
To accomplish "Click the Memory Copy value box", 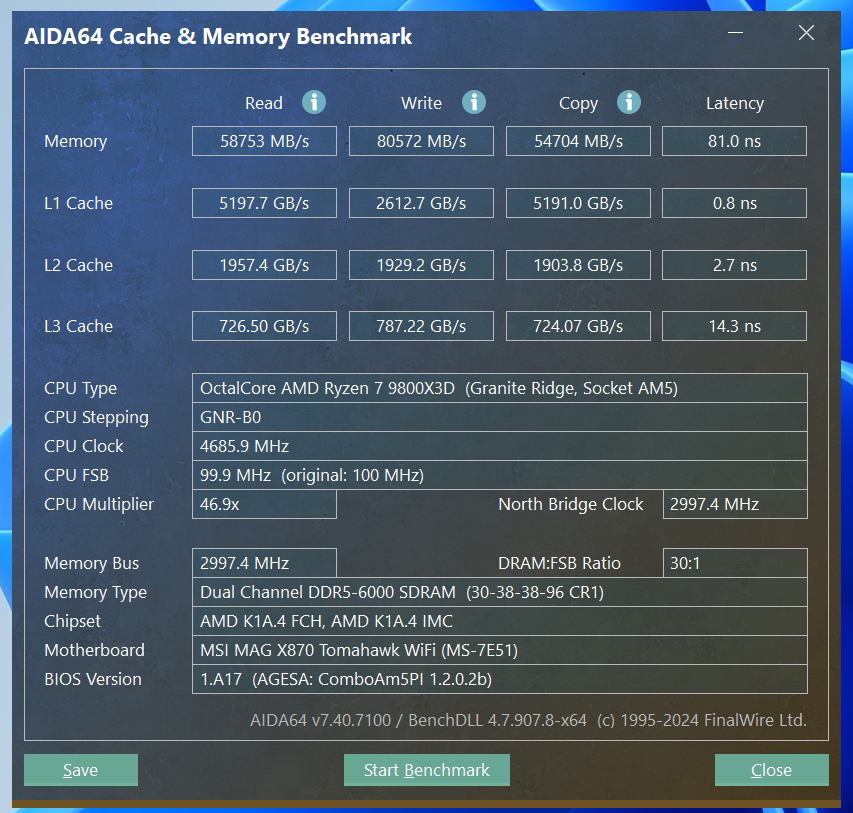I will (x=578, y=141).
